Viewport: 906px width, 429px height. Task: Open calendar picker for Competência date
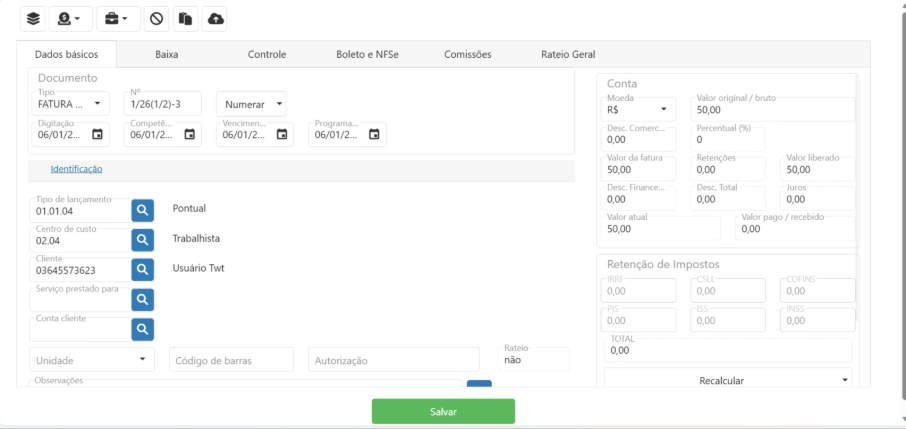tap(190, 135)
